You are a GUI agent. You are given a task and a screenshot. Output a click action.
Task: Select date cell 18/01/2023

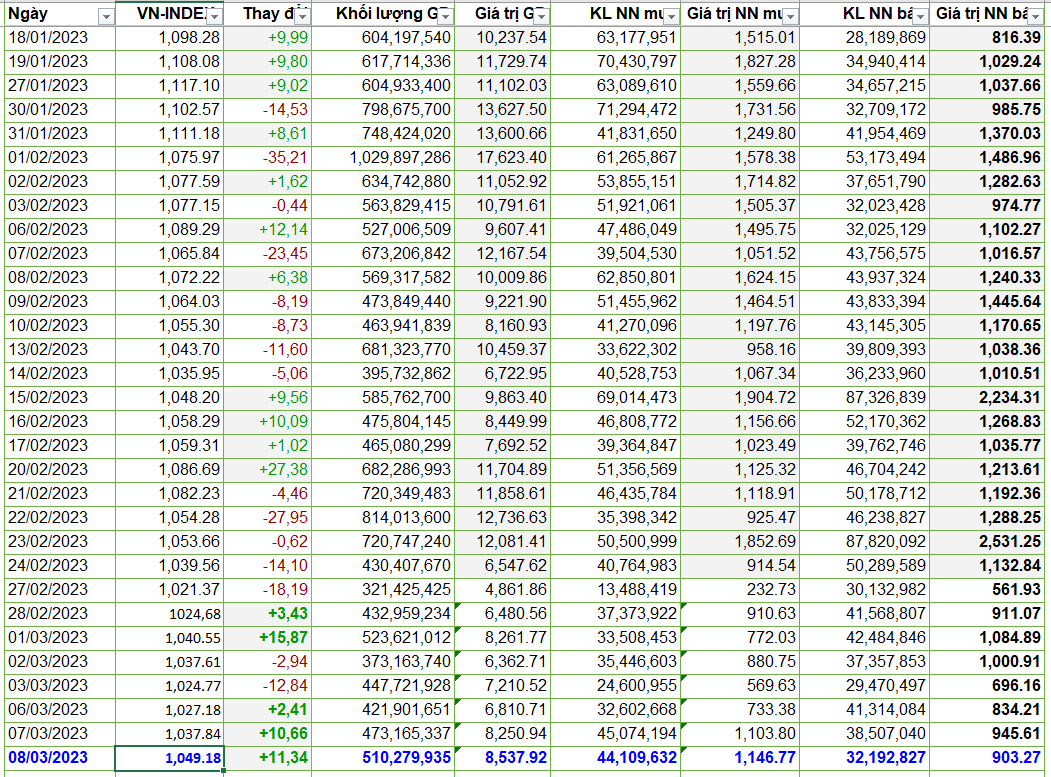60,38
